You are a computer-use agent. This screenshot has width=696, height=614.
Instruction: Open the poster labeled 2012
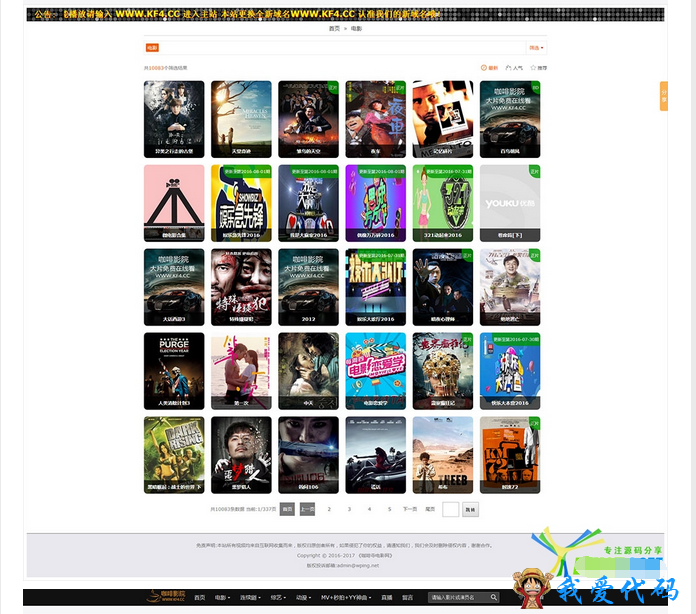point(308,287)
